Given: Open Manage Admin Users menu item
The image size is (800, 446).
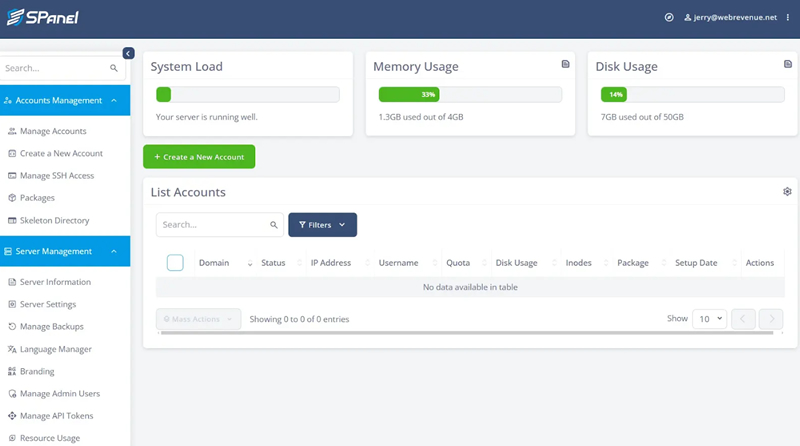Looking at the screenshot, I should tap(60, 393).
